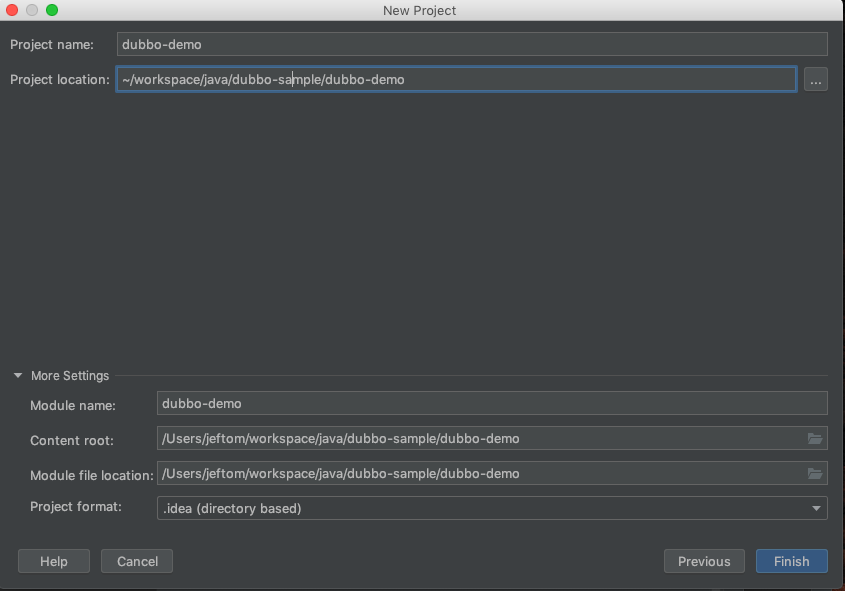Click into the Project location field
The height and width of the screenshot is (591, 845).
[456, 79]
